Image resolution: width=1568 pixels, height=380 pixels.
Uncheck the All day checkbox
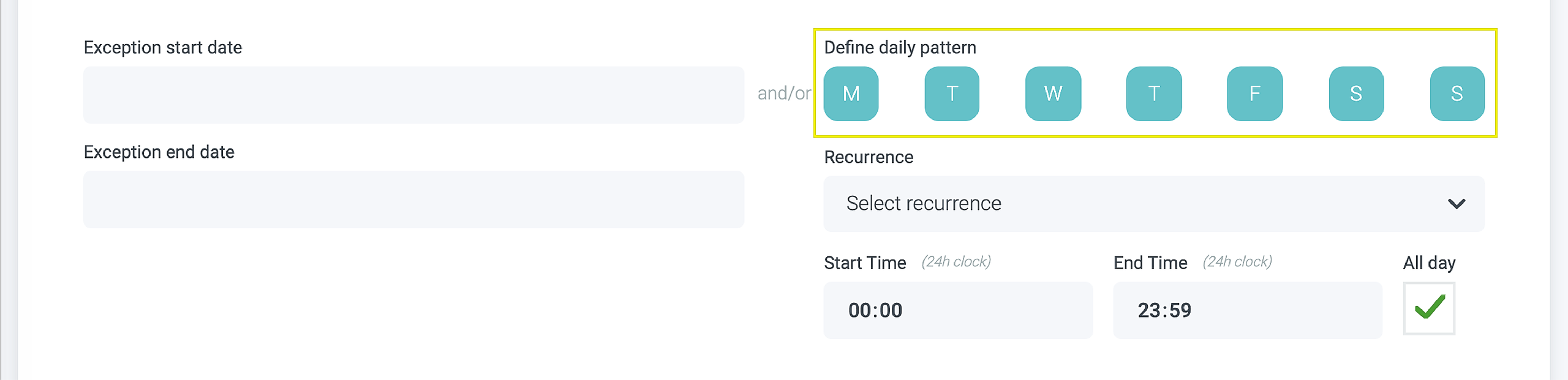(x=1429, y=308)
